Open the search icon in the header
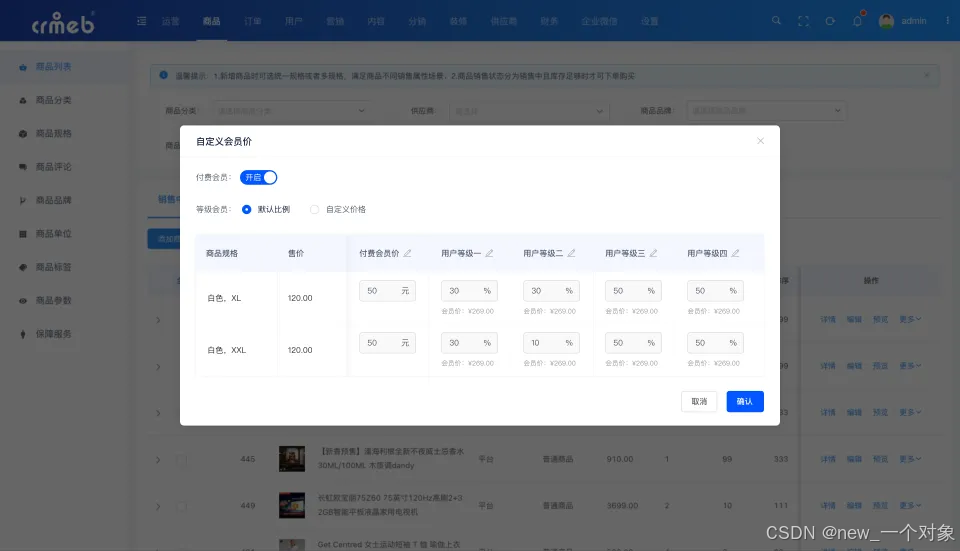This screenshot has width=960, height=551. (x=776, y=21)
